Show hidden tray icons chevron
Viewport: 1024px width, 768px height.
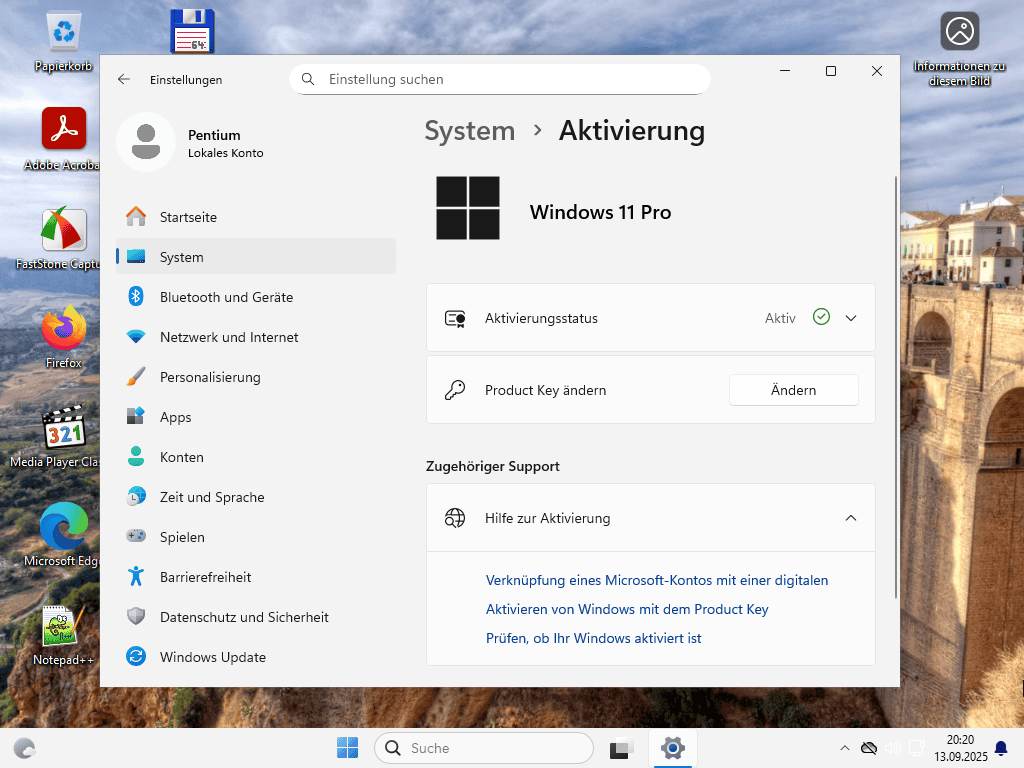click(844, 748)
